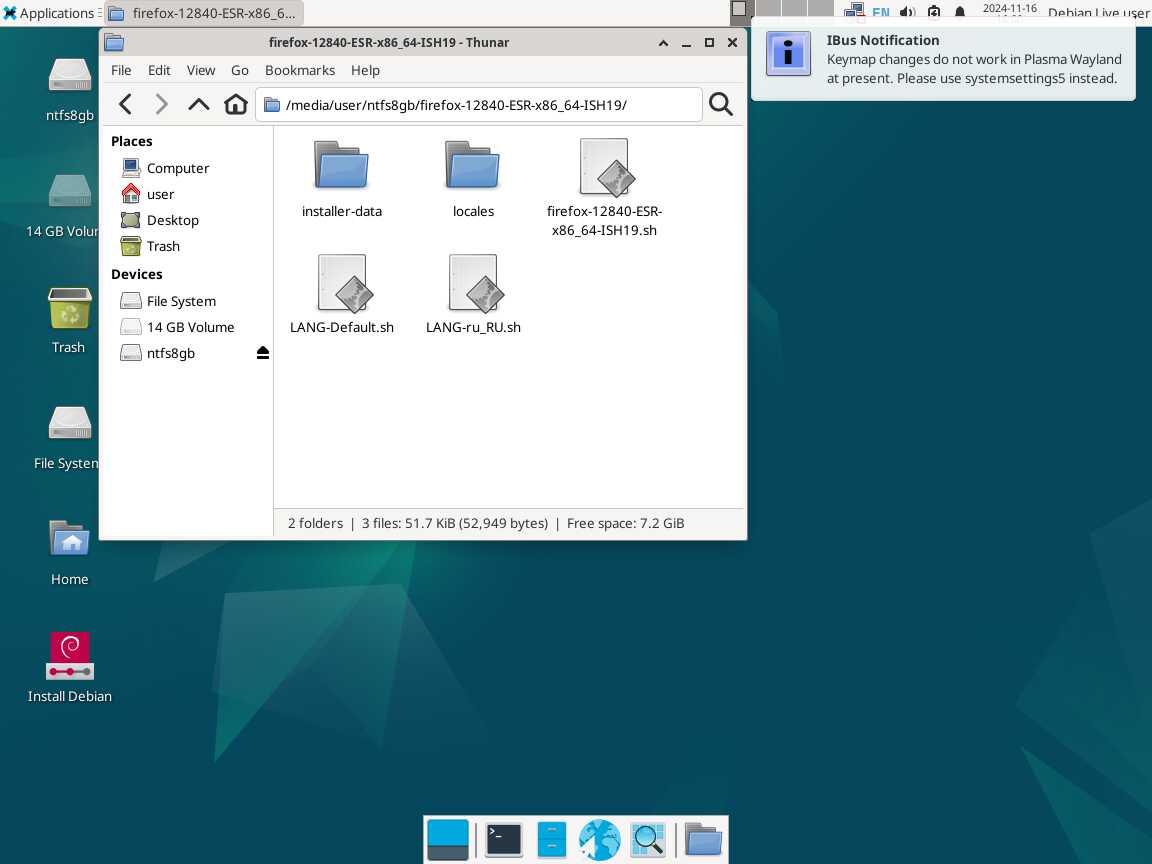Launch file manager from the dock
The image size is (1152, 864).
[x=551, y=839]
